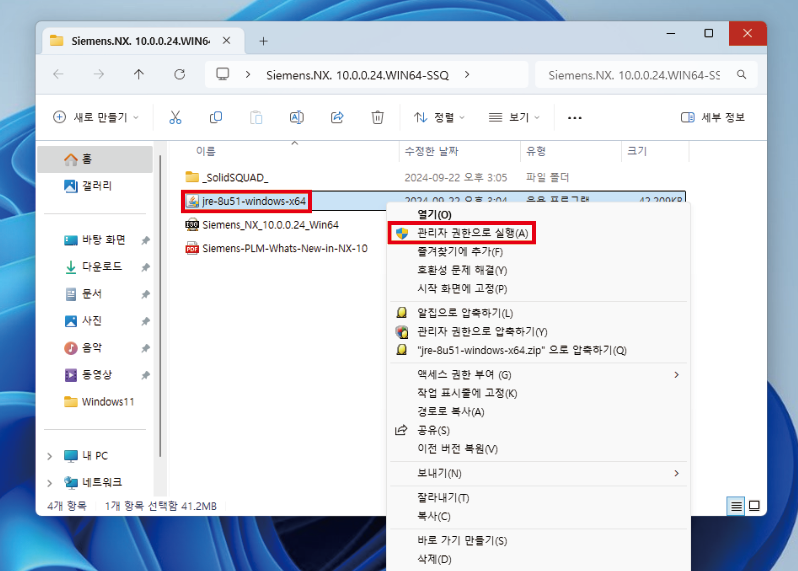Open the 정렬 sort dropdown
The image size is (798, 571).
click(439, 118)
